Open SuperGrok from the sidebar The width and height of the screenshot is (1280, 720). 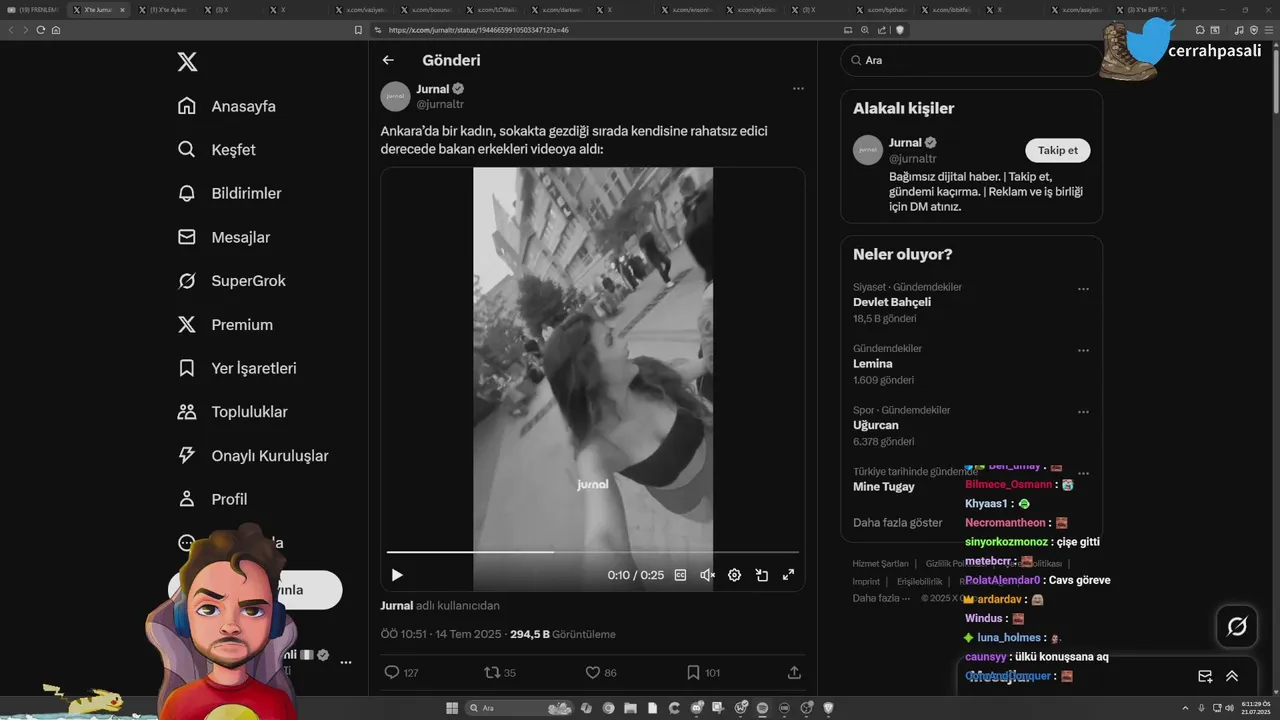[231, 281]
